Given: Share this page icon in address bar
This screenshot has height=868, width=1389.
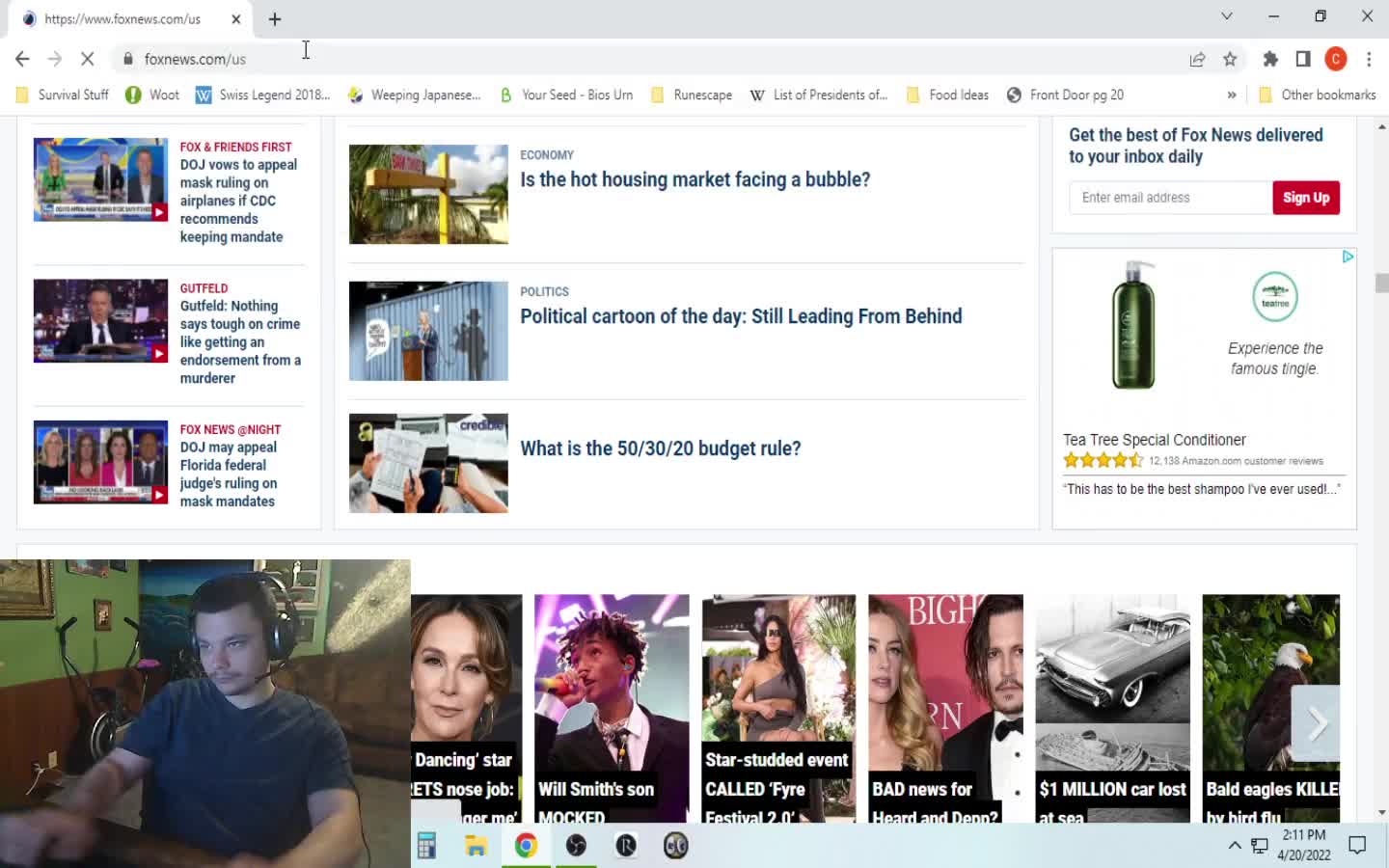Looking at the screenshot, I should click(x=1197, y=59).
